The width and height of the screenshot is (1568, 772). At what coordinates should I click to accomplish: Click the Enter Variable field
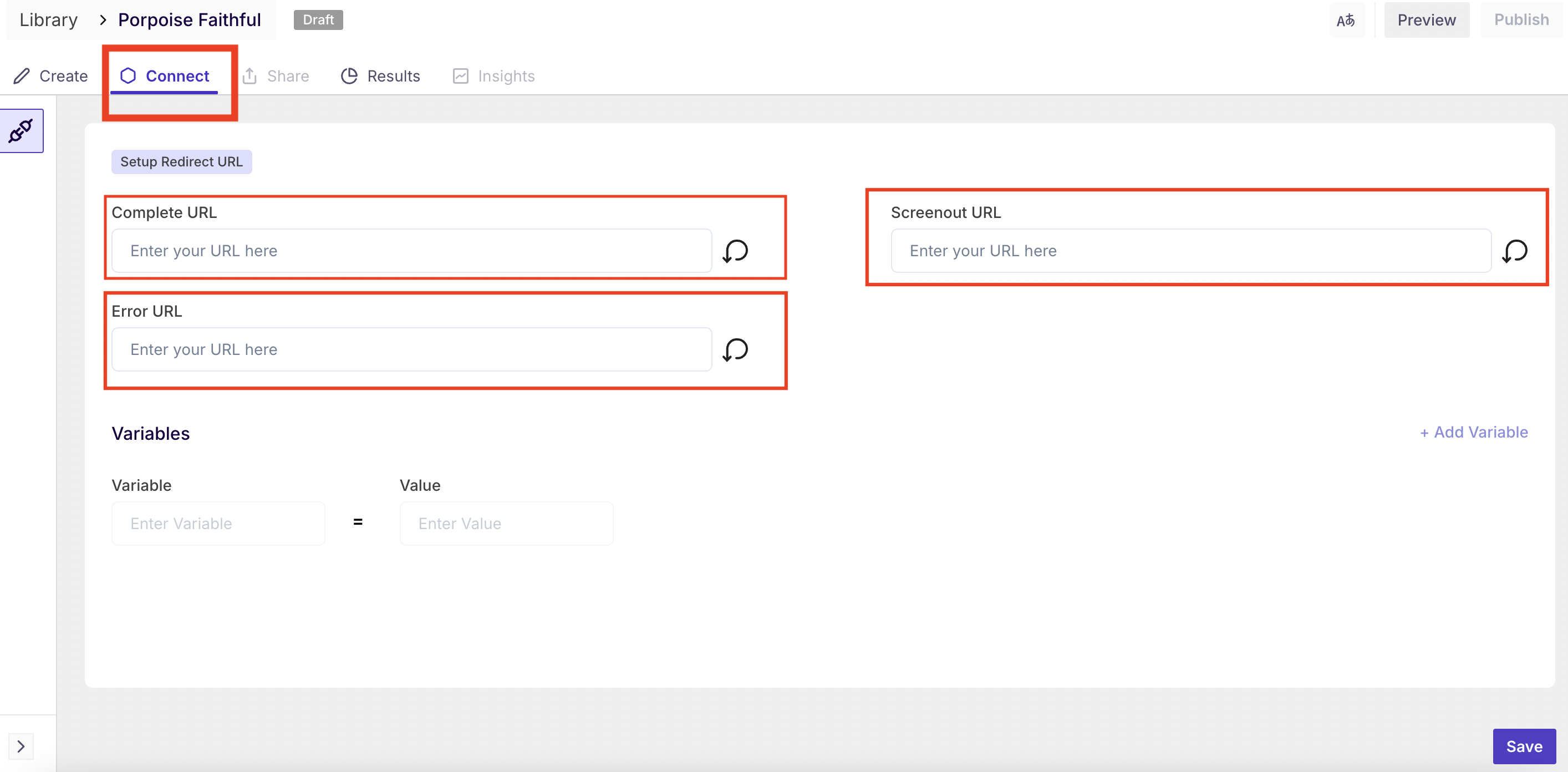pos(218,524)
